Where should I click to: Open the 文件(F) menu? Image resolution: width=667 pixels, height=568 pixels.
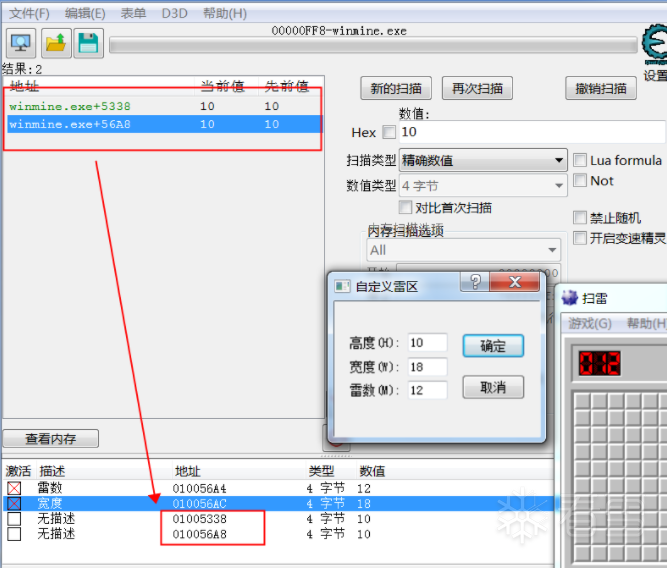coord(29,13)
